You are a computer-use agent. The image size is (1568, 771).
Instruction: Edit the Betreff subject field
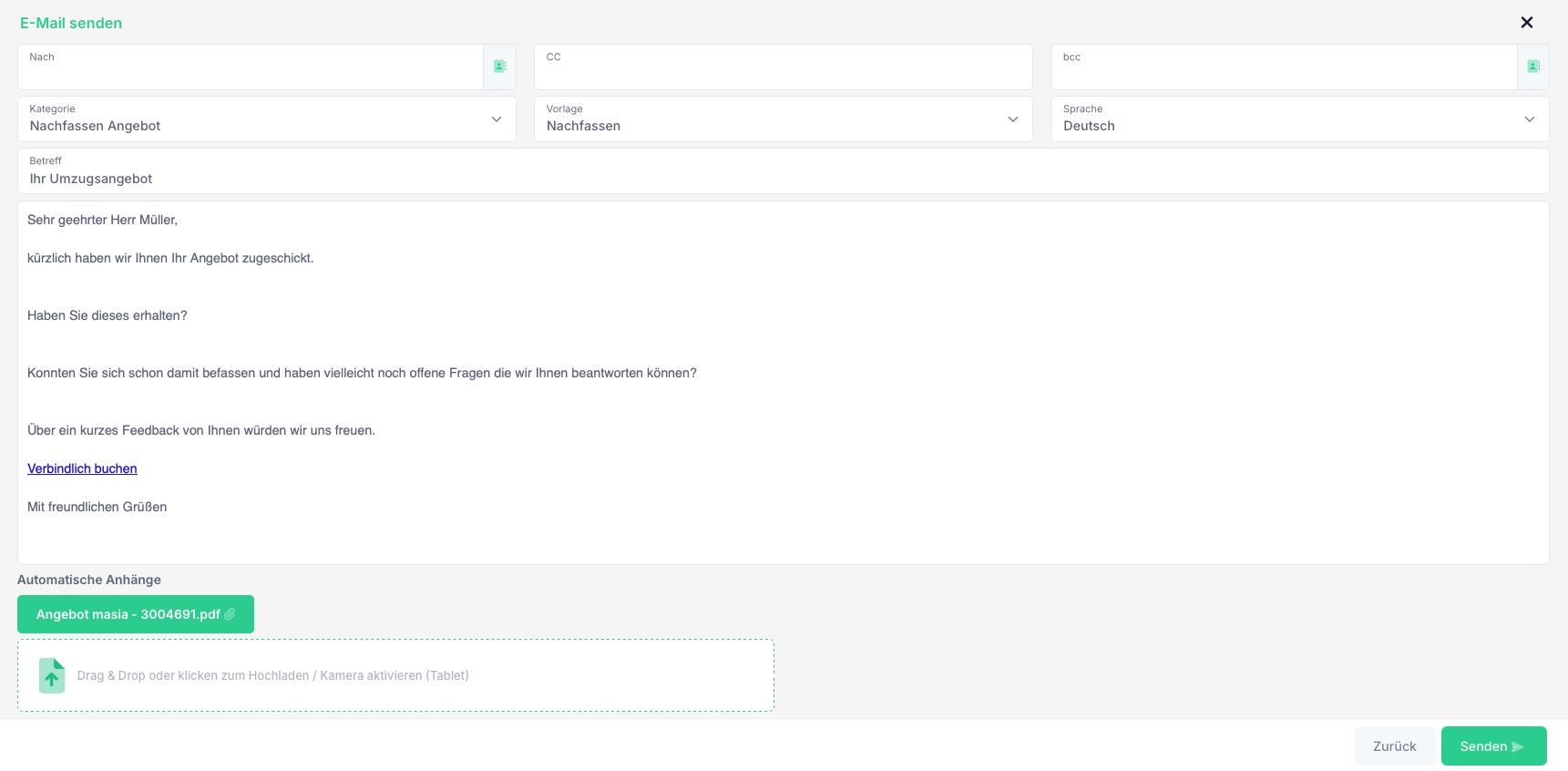[784, 171]
